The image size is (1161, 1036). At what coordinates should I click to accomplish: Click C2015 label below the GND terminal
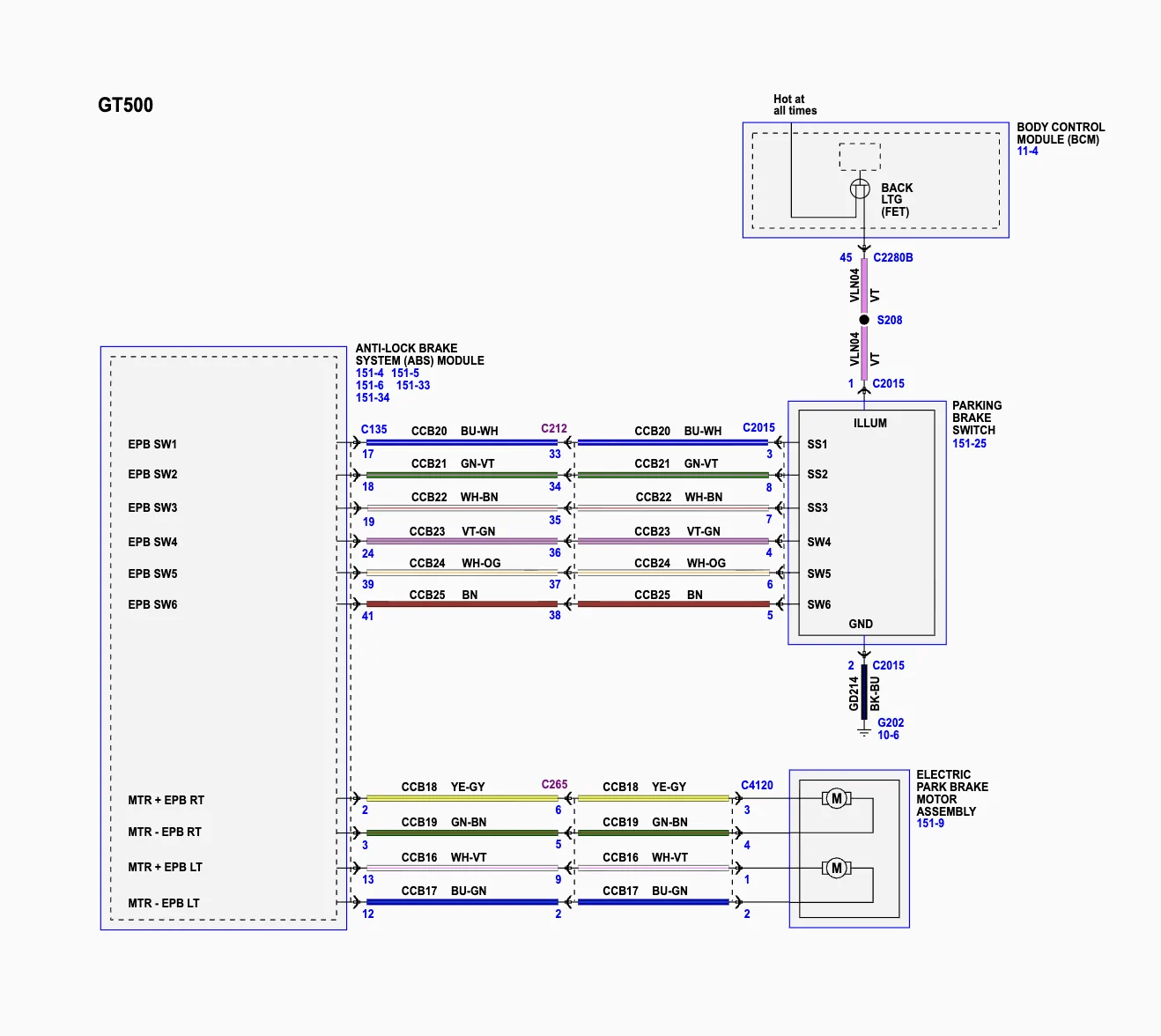[889, 666]
